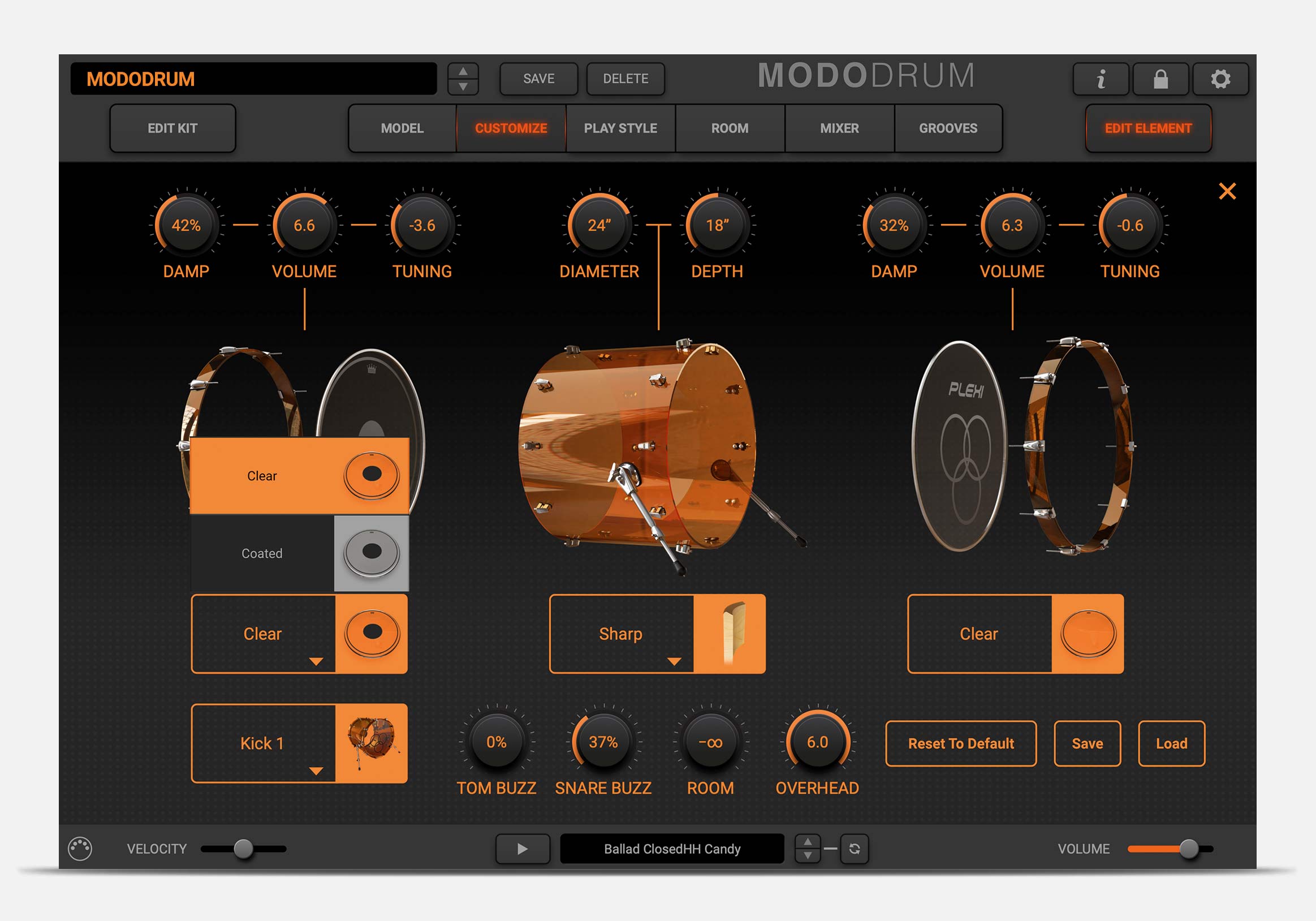
Task: Click the Kick 1 drum thumbnail
Action: pyautogui.click(x=372, y=743)
